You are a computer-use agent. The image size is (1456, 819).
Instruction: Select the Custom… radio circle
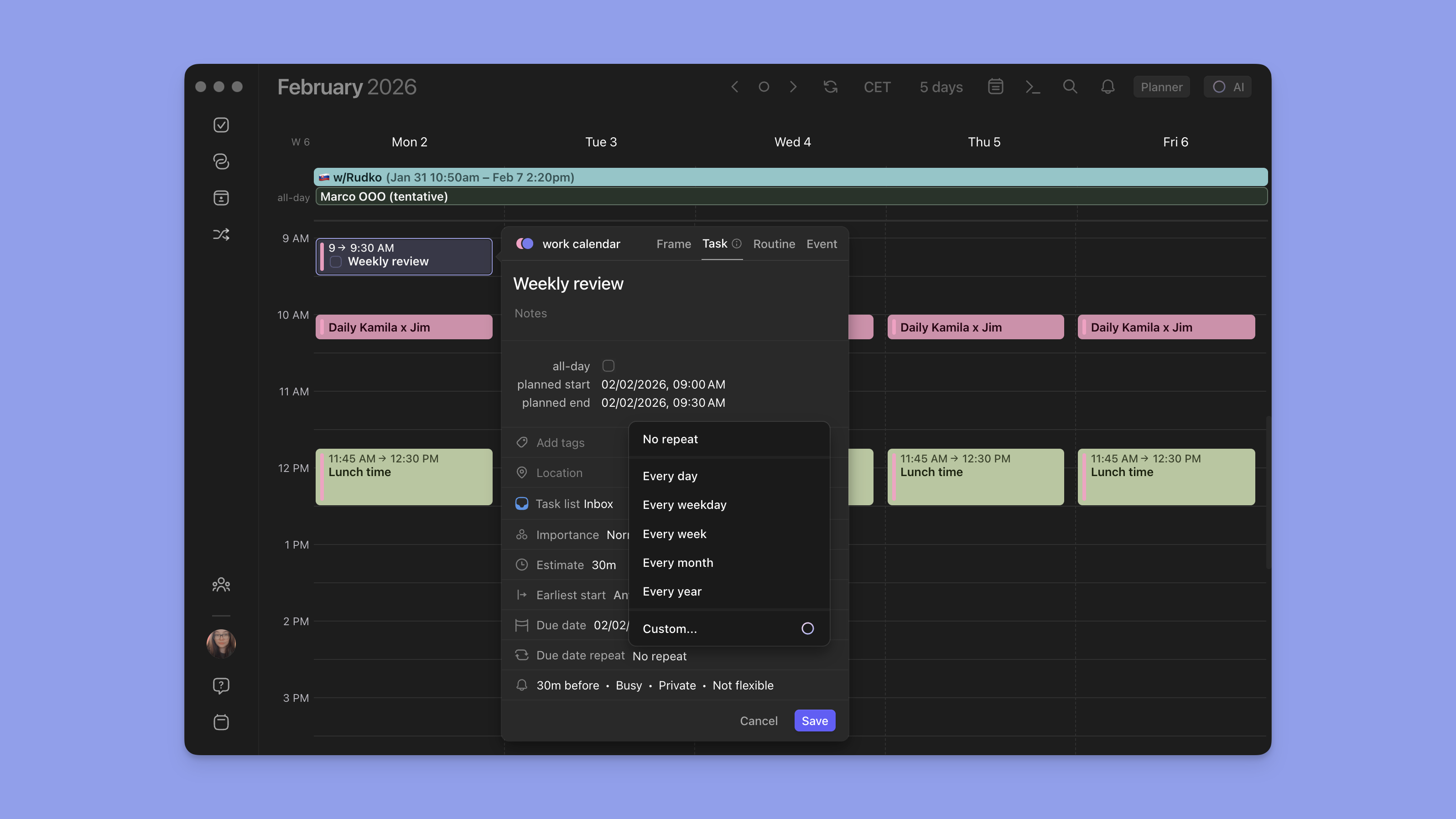tap(808, 628)
